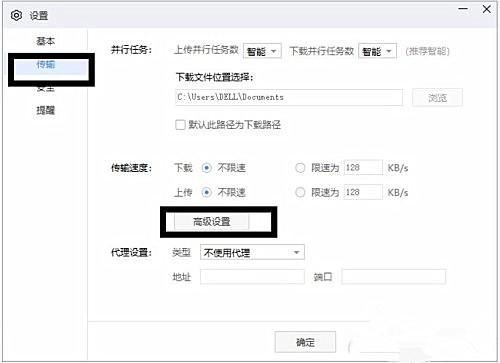Screen dimensions: 500x363
Task: Click the download path input field
Action: tap(289, 97)
